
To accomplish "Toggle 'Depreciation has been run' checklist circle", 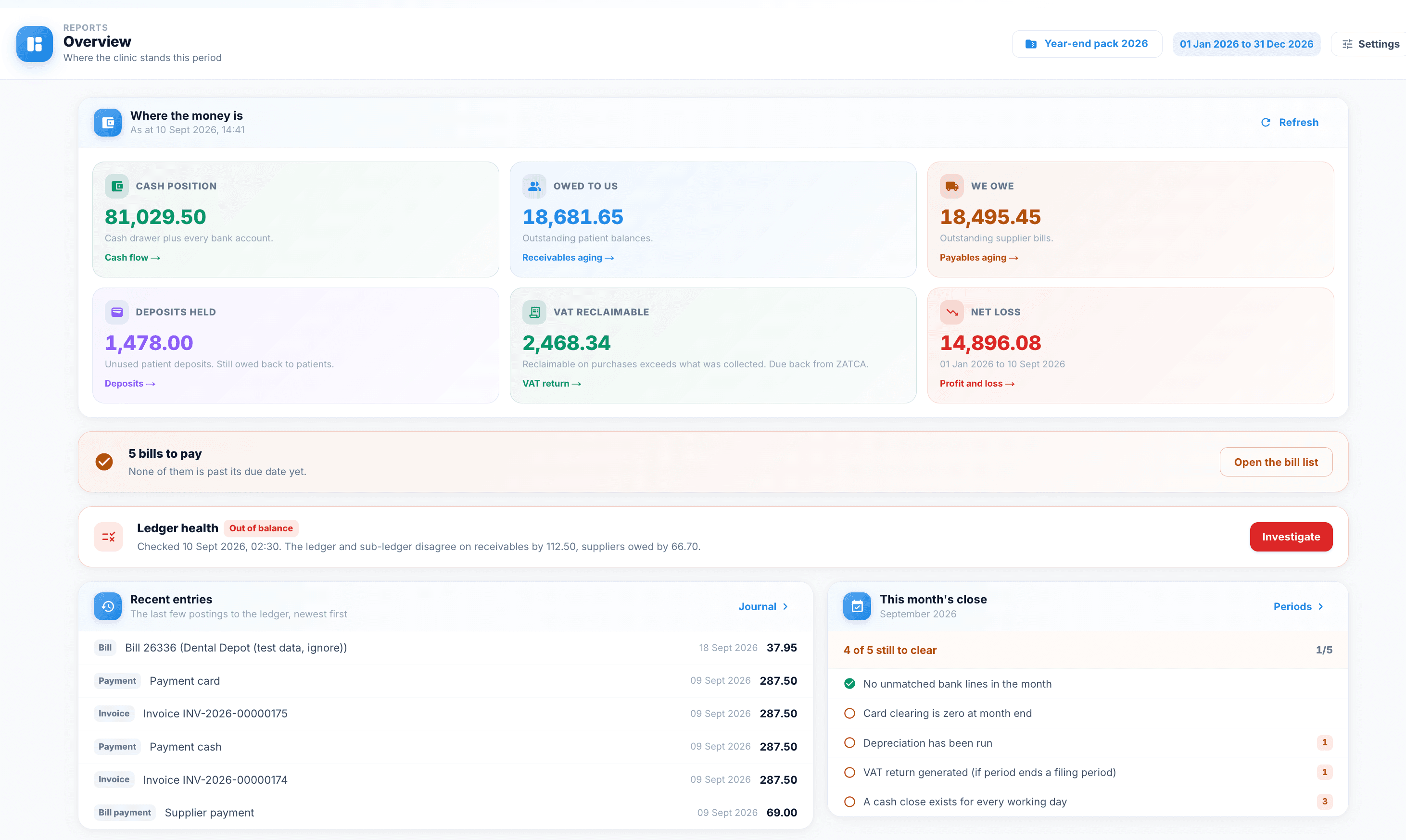I will pos(849,743).
